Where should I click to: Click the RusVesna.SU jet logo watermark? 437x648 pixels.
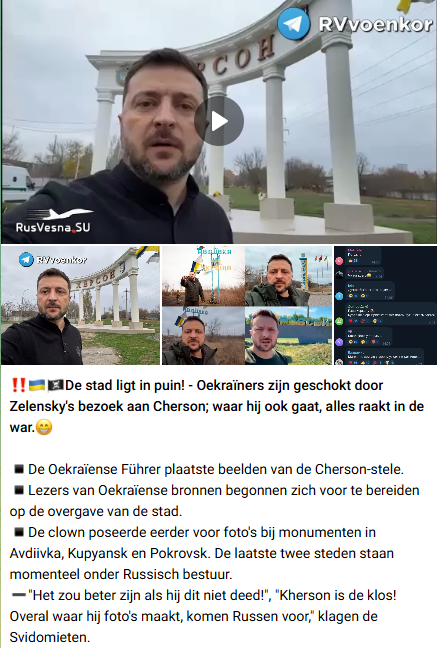(x=53, y=221)
